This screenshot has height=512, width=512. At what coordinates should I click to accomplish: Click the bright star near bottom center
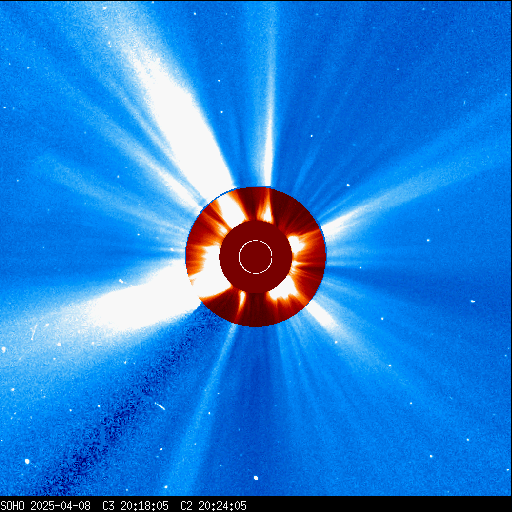(x=256, y=478)
